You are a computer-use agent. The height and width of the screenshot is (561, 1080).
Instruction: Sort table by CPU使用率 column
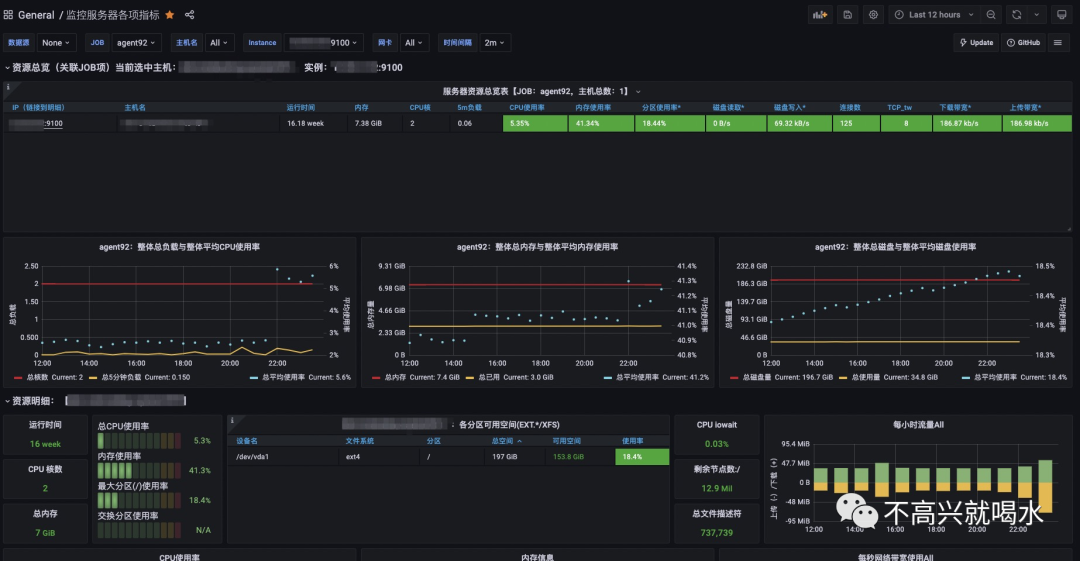[527, 108]
